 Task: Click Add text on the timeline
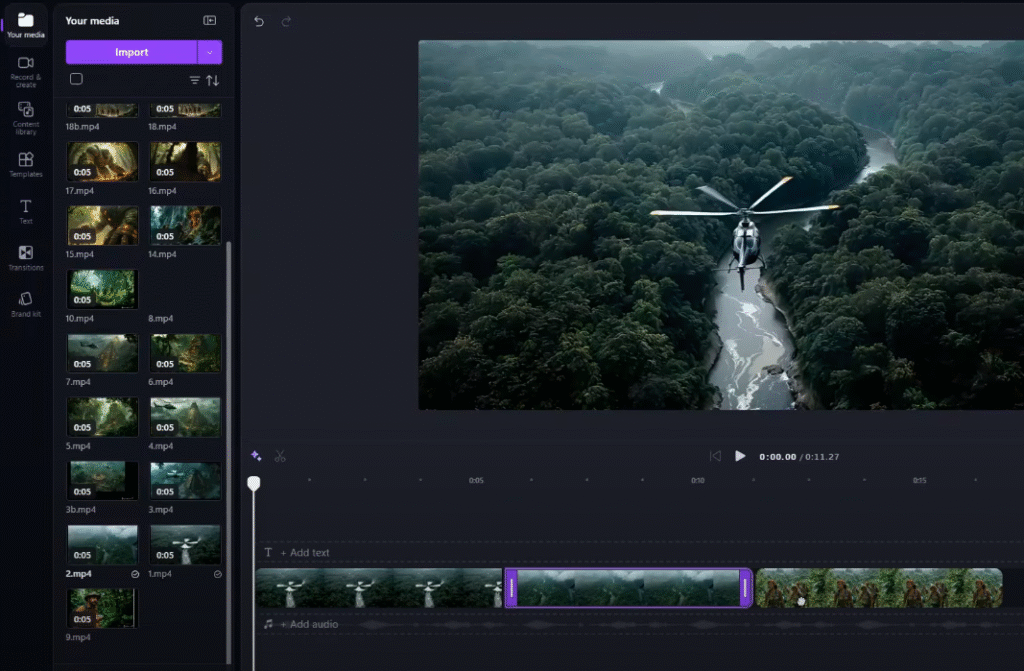304,553
